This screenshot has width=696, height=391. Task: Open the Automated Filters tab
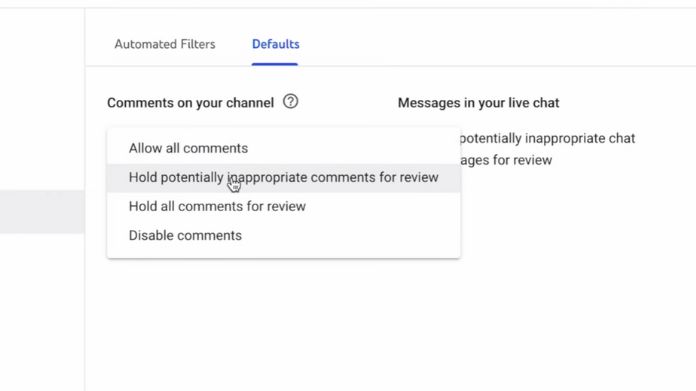[165, 44]
